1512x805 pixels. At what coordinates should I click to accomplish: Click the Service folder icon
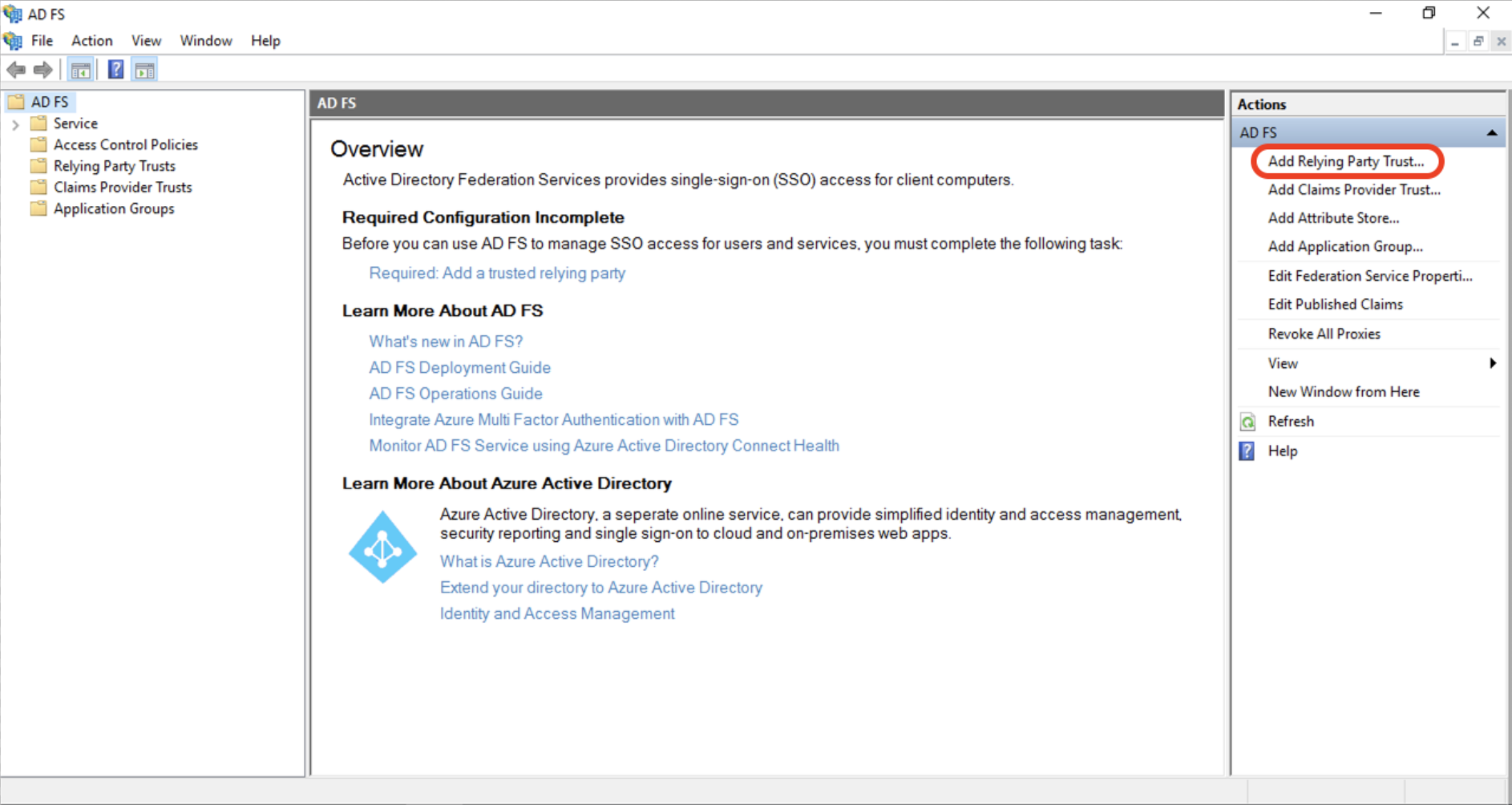click(x=38, y=123)
